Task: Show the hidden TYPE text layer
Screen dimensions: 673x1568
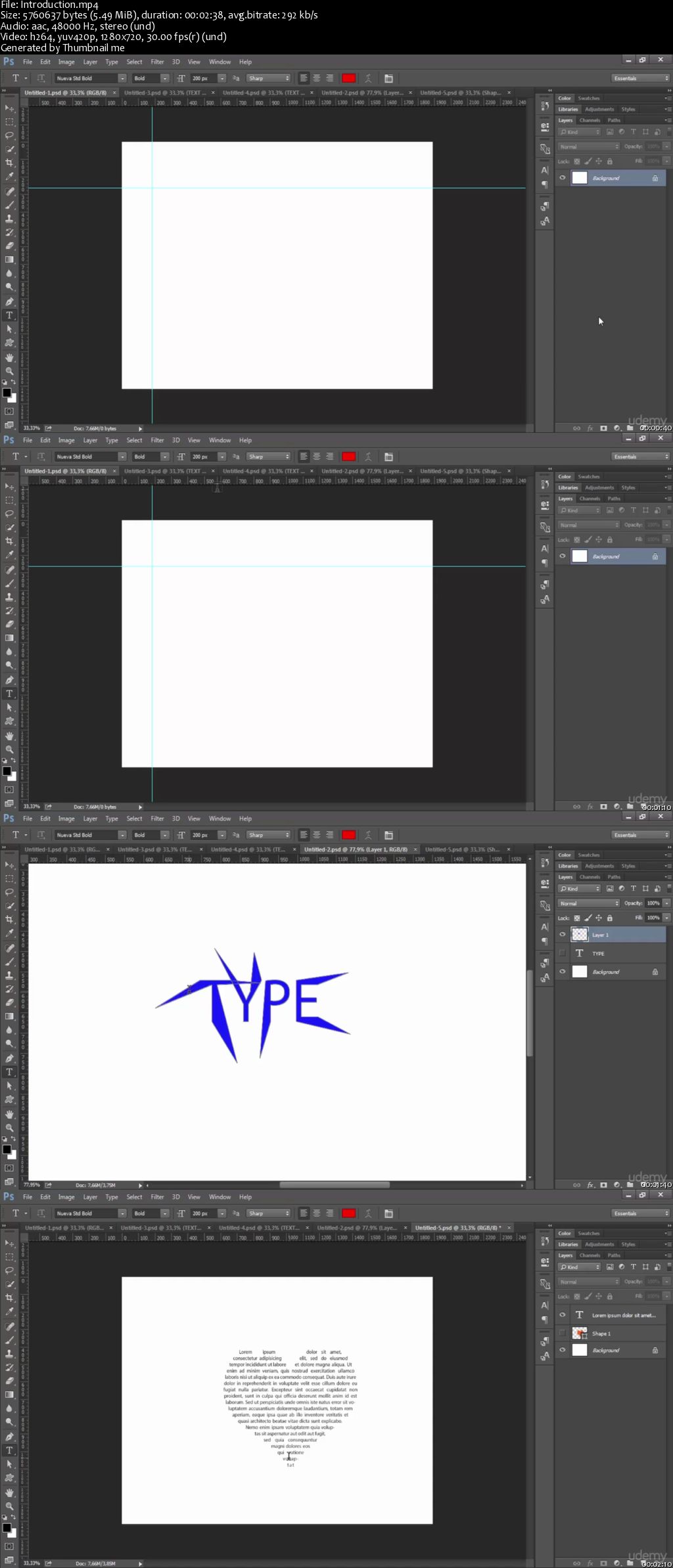Action: (563, 953)
